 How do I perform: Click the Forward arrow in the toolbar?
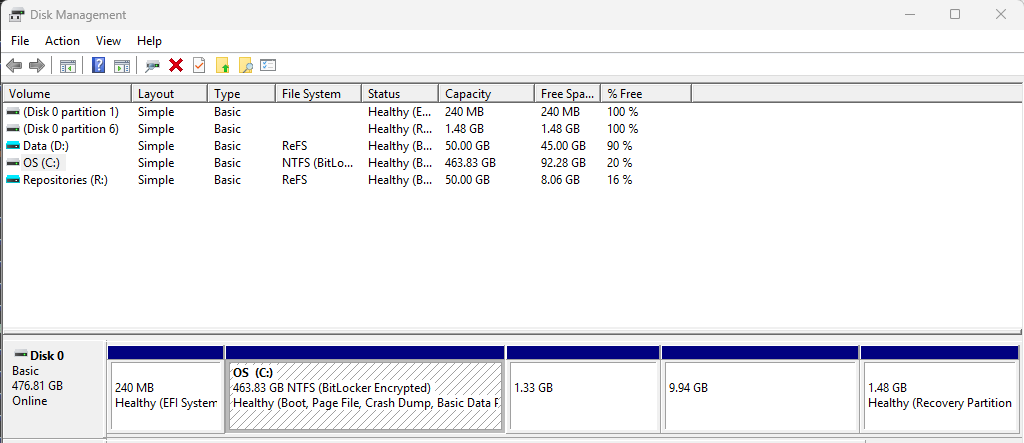click(x=37, y=66)
